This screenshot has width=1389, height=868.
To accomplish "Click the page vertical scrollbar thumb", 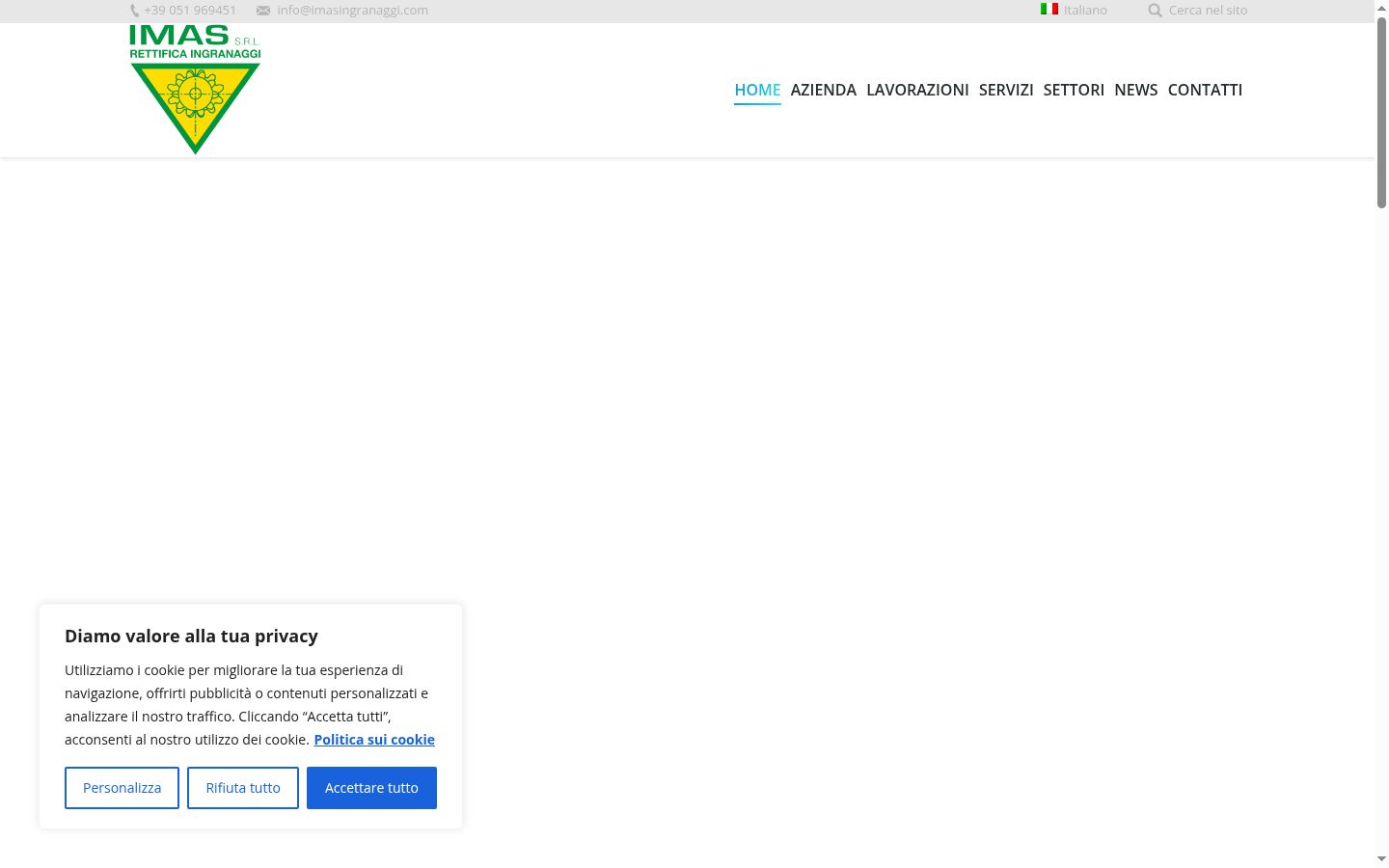I will click(1381, 111).
